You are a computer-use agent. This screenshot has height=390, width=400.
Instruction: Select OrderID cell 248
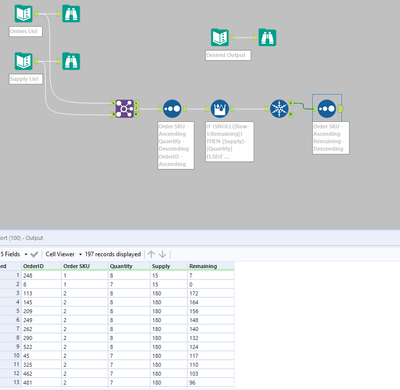click(41, 276)
